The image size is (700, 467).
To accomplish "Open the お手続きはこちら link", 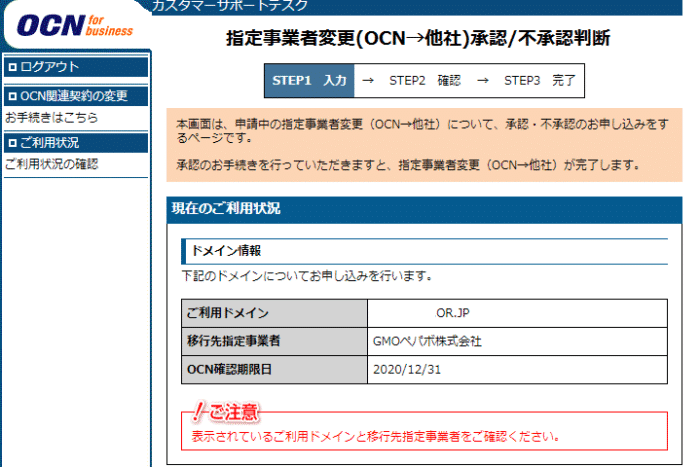I will 52,117.
